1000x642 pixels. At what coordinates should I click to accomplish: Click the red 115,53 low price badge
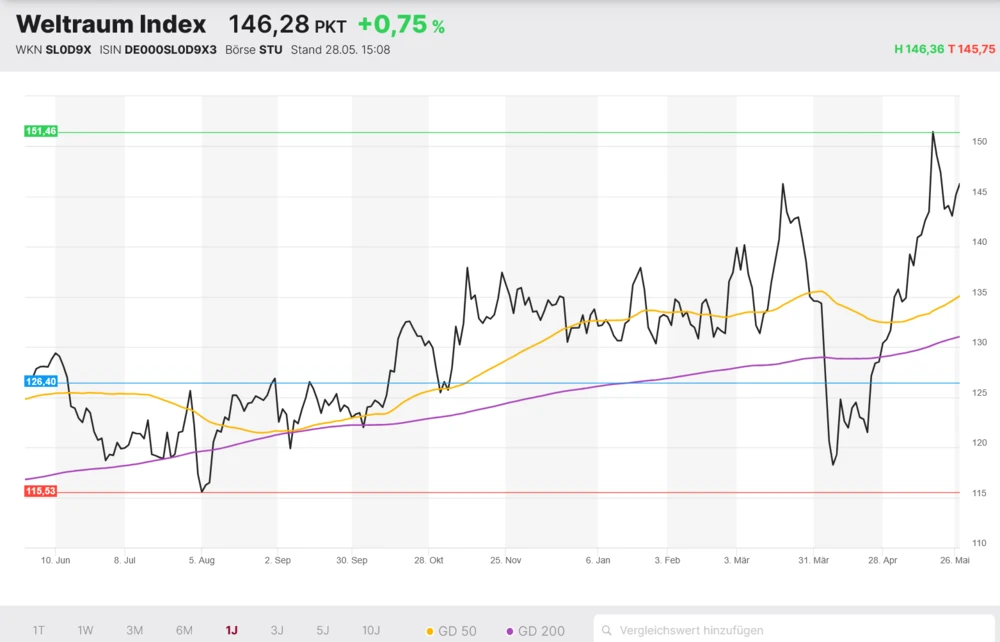tap(41, 491)
